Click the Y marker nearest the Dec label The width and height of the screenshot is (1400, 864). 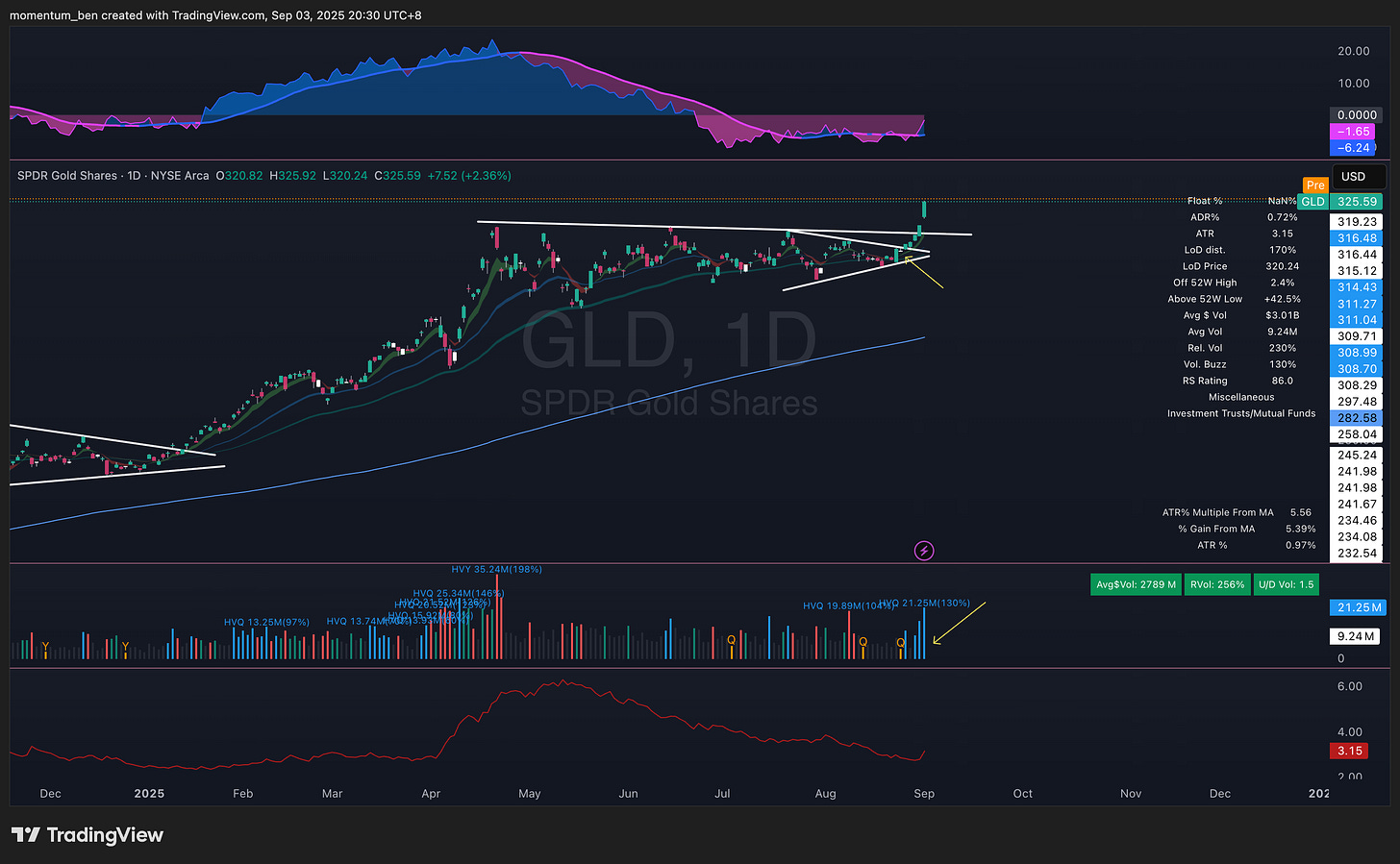coord(45,646)
